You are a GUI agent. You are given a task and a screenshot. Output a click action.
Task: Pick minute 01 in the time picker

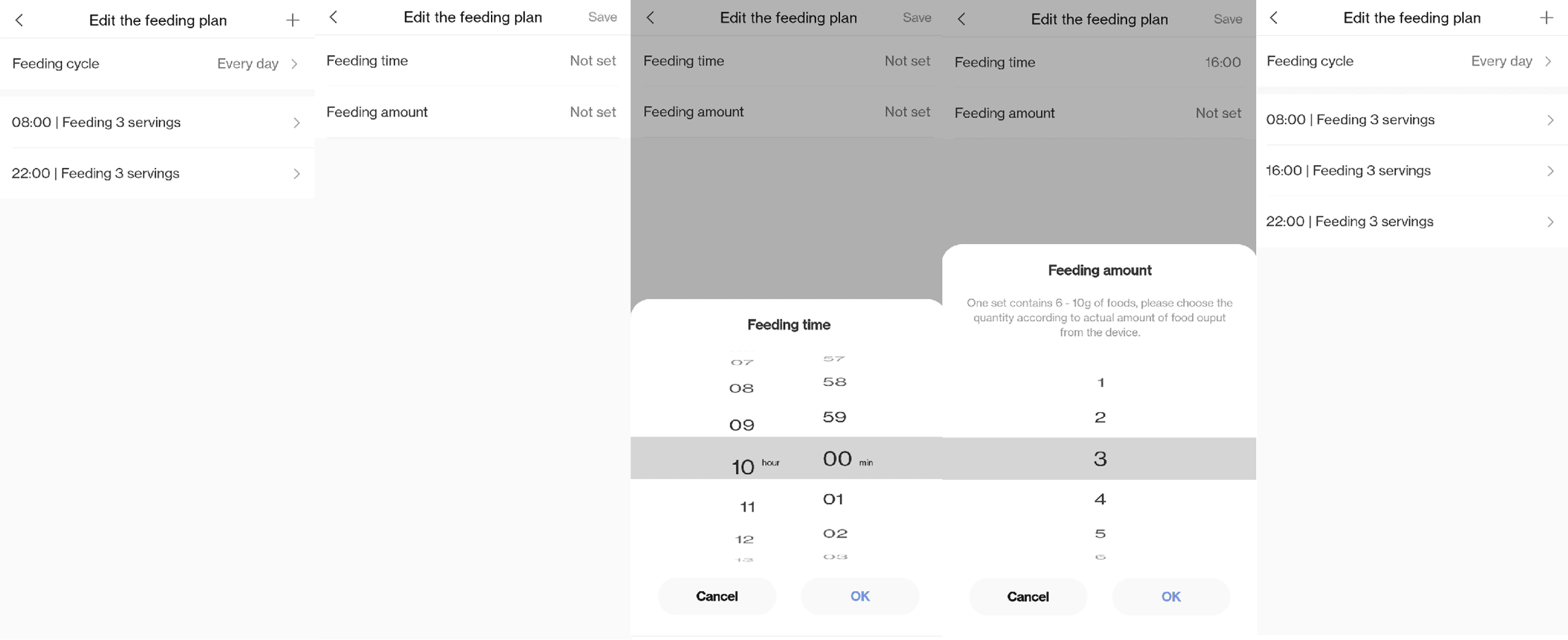click(x=834, y=500)
